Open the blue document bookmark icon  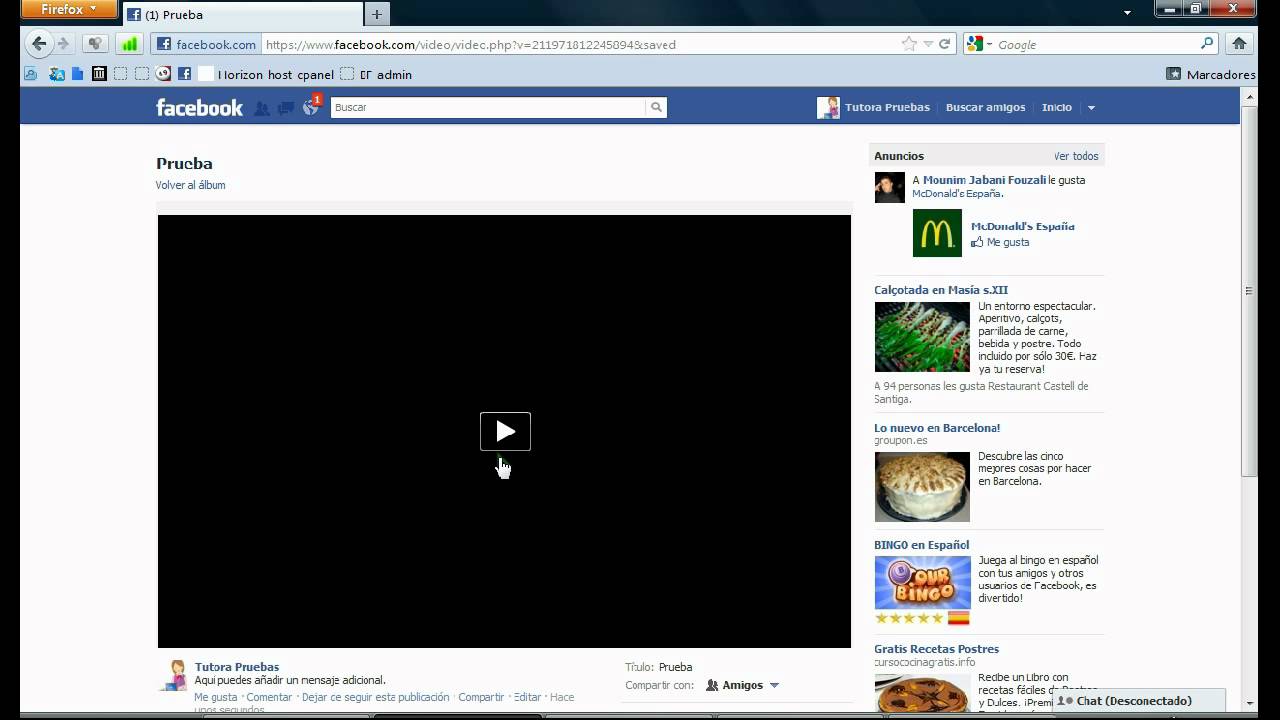tap(77, 74)
